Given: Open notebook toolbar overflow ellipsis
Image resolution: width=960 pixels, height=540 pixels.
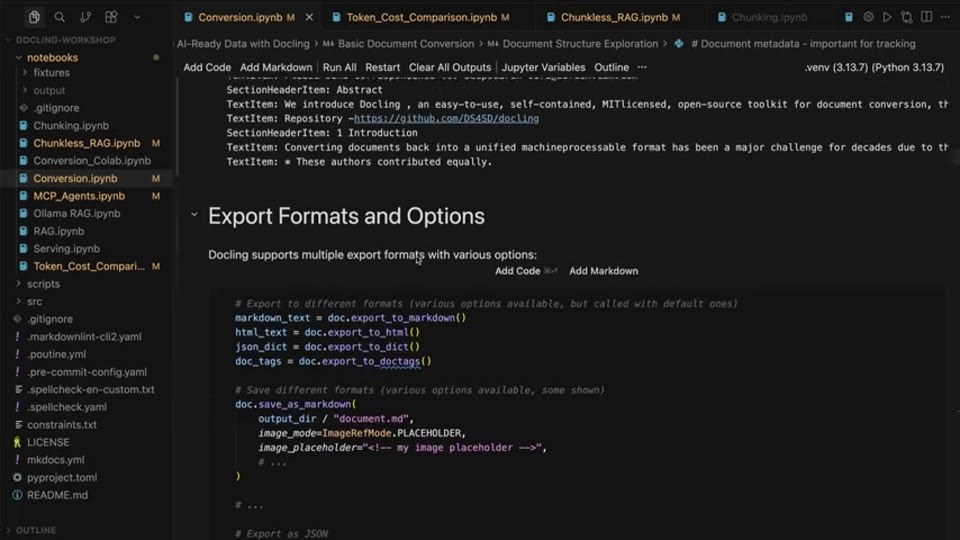Looking at the screenshot, I should pyautogui.click(x=642, y=67).
